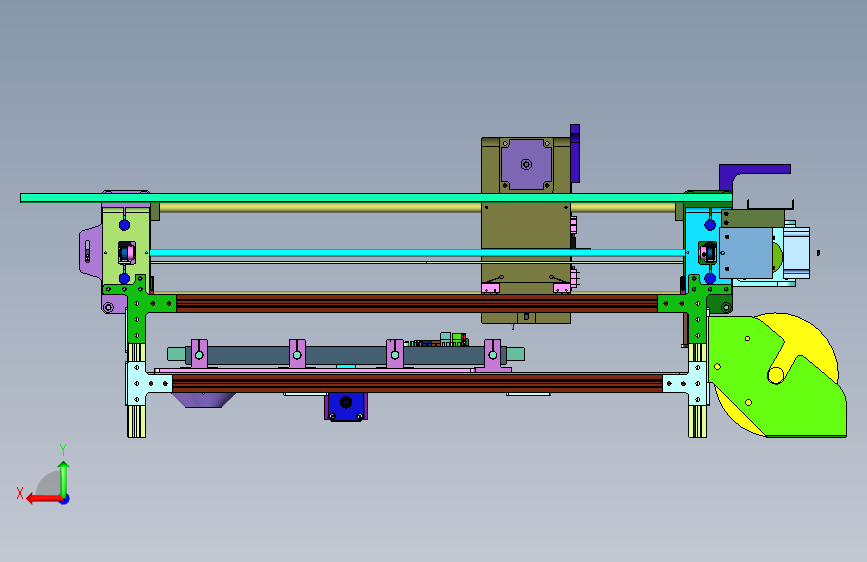Select the lower blue dot on left bracket

point(124,278)
